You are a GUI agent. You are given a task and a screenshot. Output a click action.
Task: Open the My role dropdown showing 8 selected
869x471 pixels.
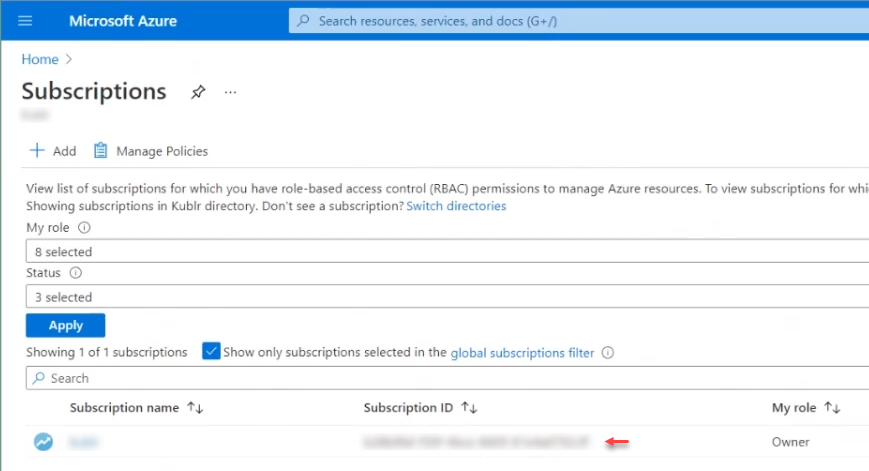(x=447, y=251)
